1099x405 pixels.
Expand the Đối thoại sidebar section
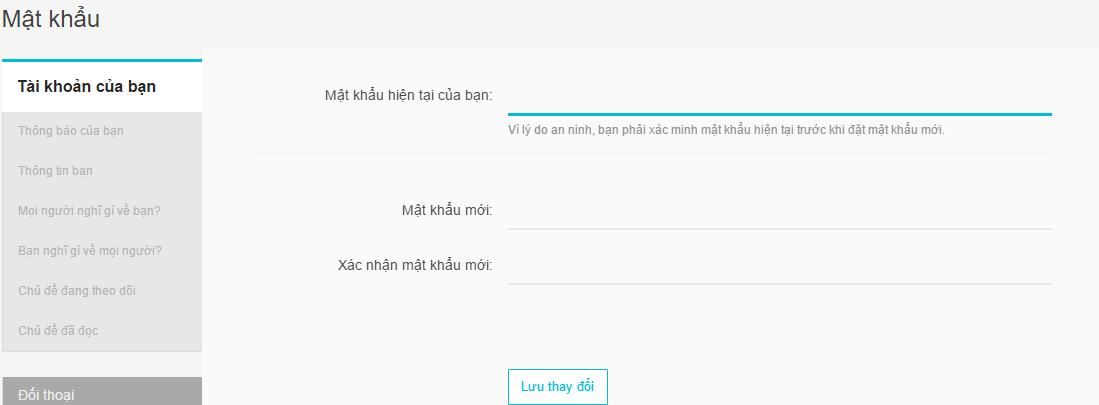(102, 392)
